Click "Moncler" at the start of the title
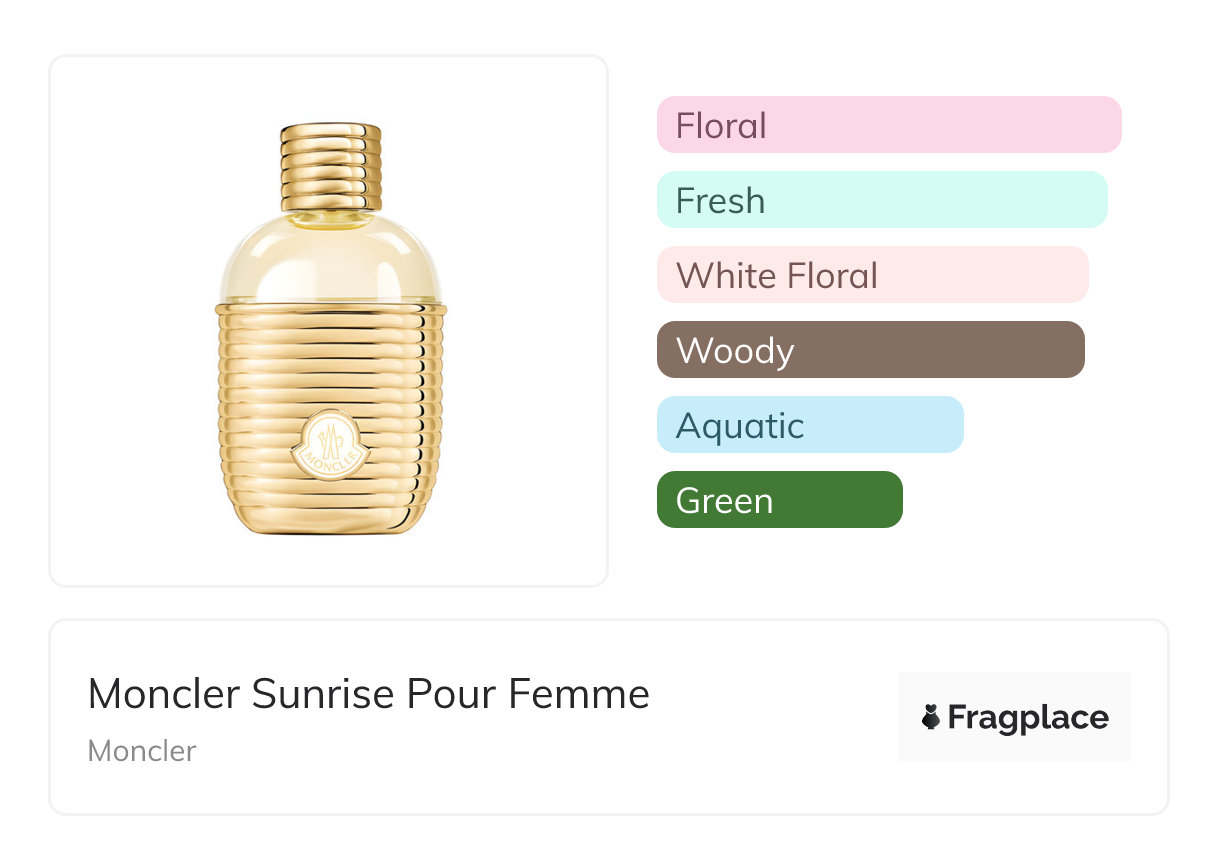1218x864 pixels. coord(164,693)
